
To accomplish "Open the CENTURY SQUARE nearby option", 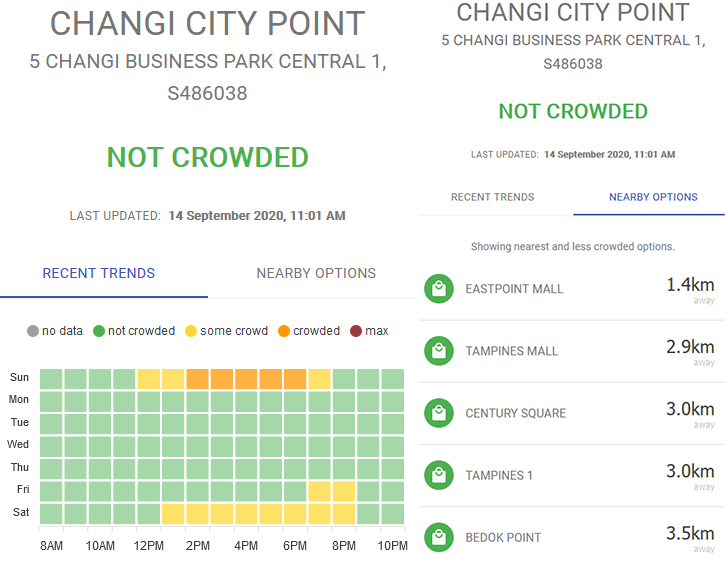I will click(572, 413).
